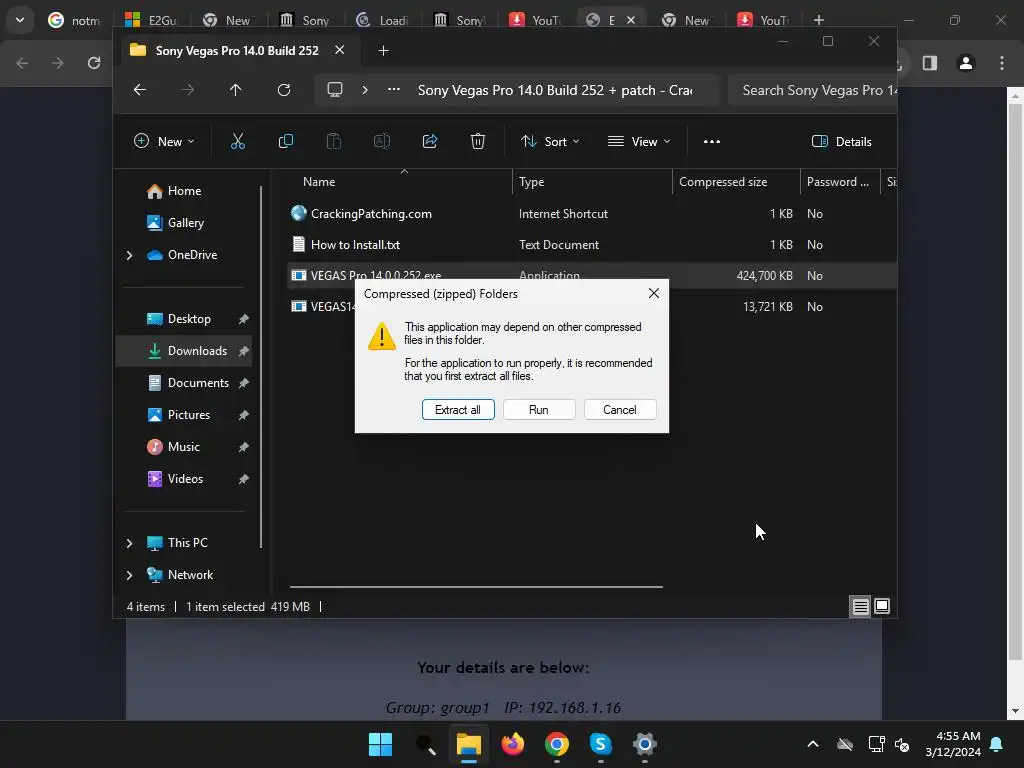Open Settings gear from the taskbar
The width and height of the screenshot is (1024, 768).
coord(644,744)
